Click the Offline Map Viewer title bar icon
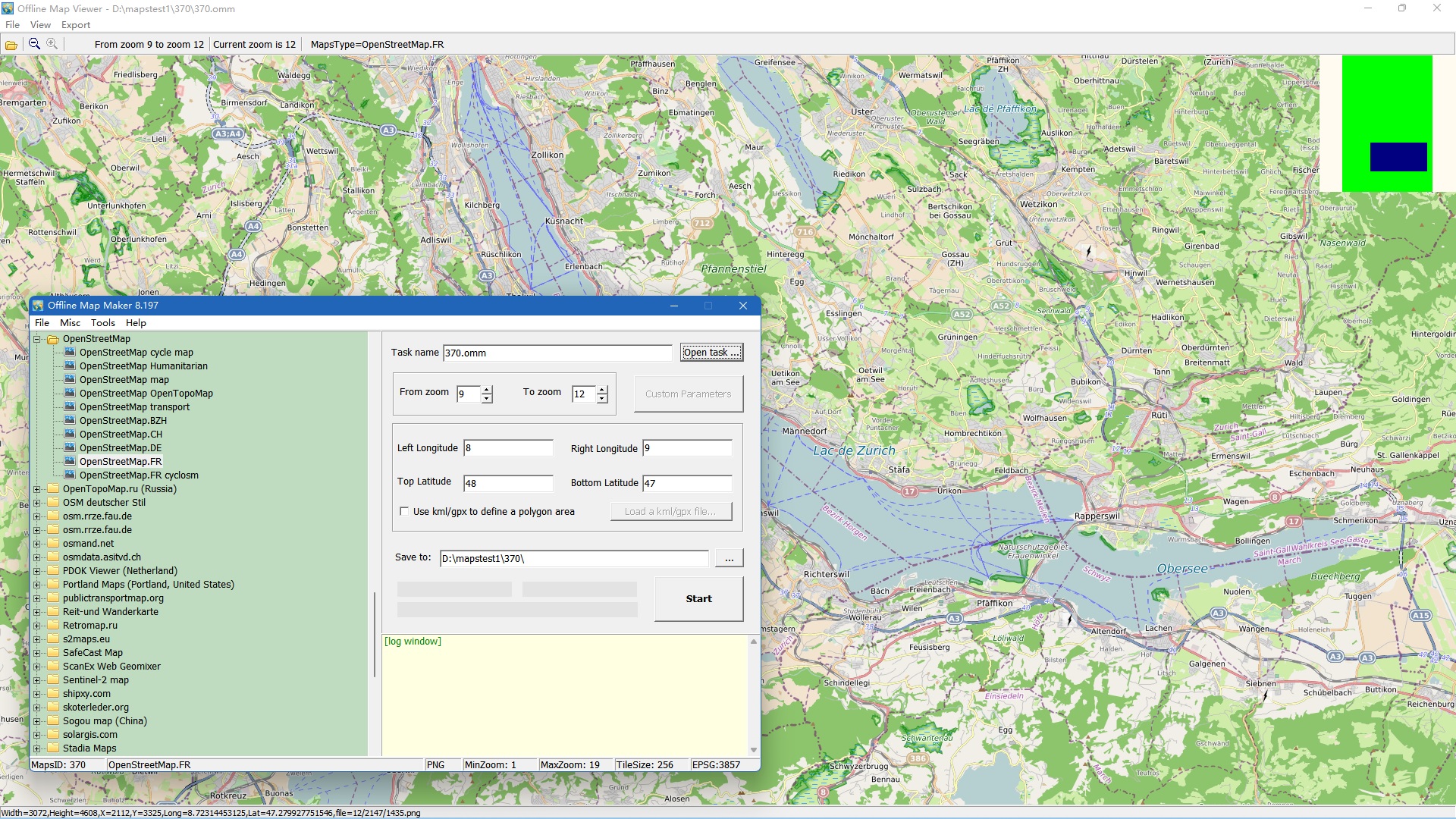This screenshot has width=1456, height=819. point(8,8)
